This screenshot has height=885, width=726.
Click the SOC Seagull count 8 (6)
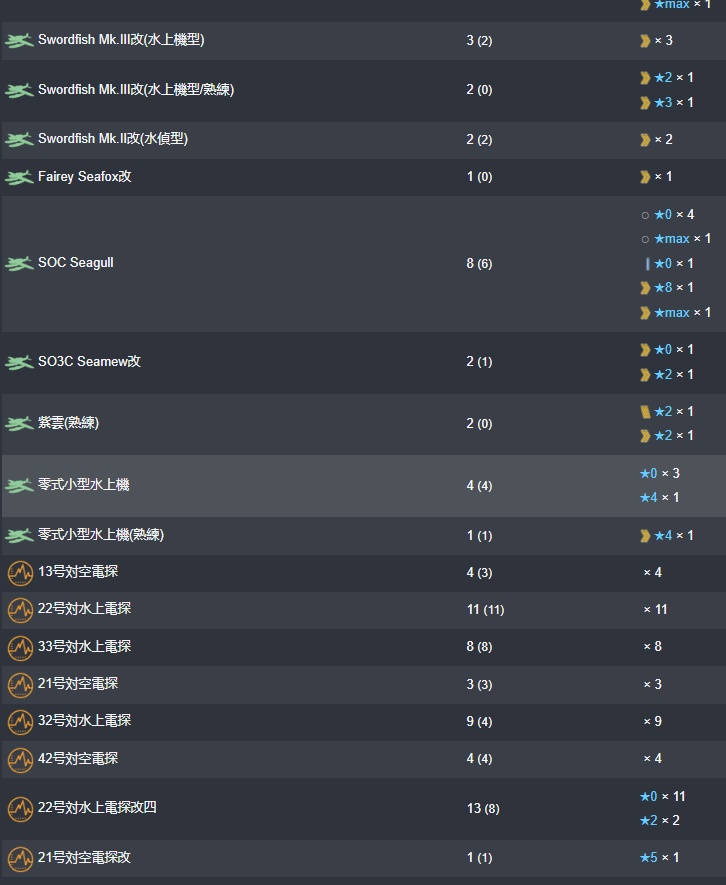point(479,264)
